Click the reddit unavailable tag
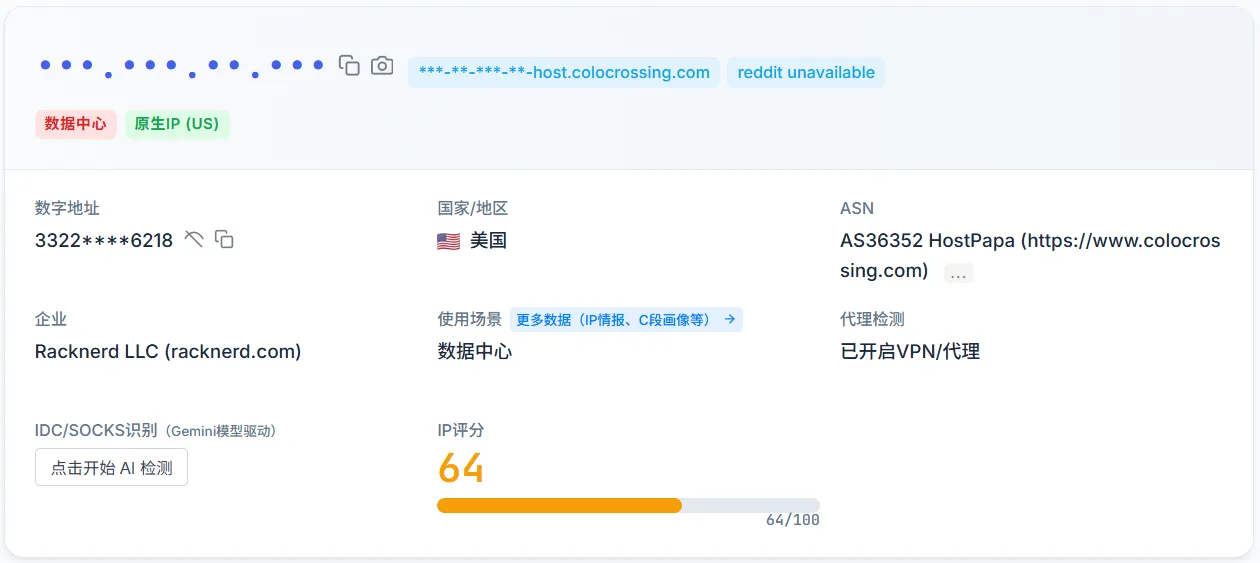This screenshot has height=563, width=1260. (x=806, y=72)
